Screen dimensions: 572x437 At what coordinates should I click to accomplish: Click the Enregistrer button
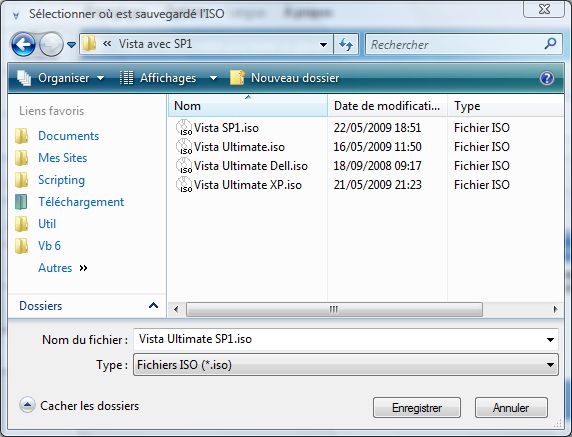click(x=417, y=407)
